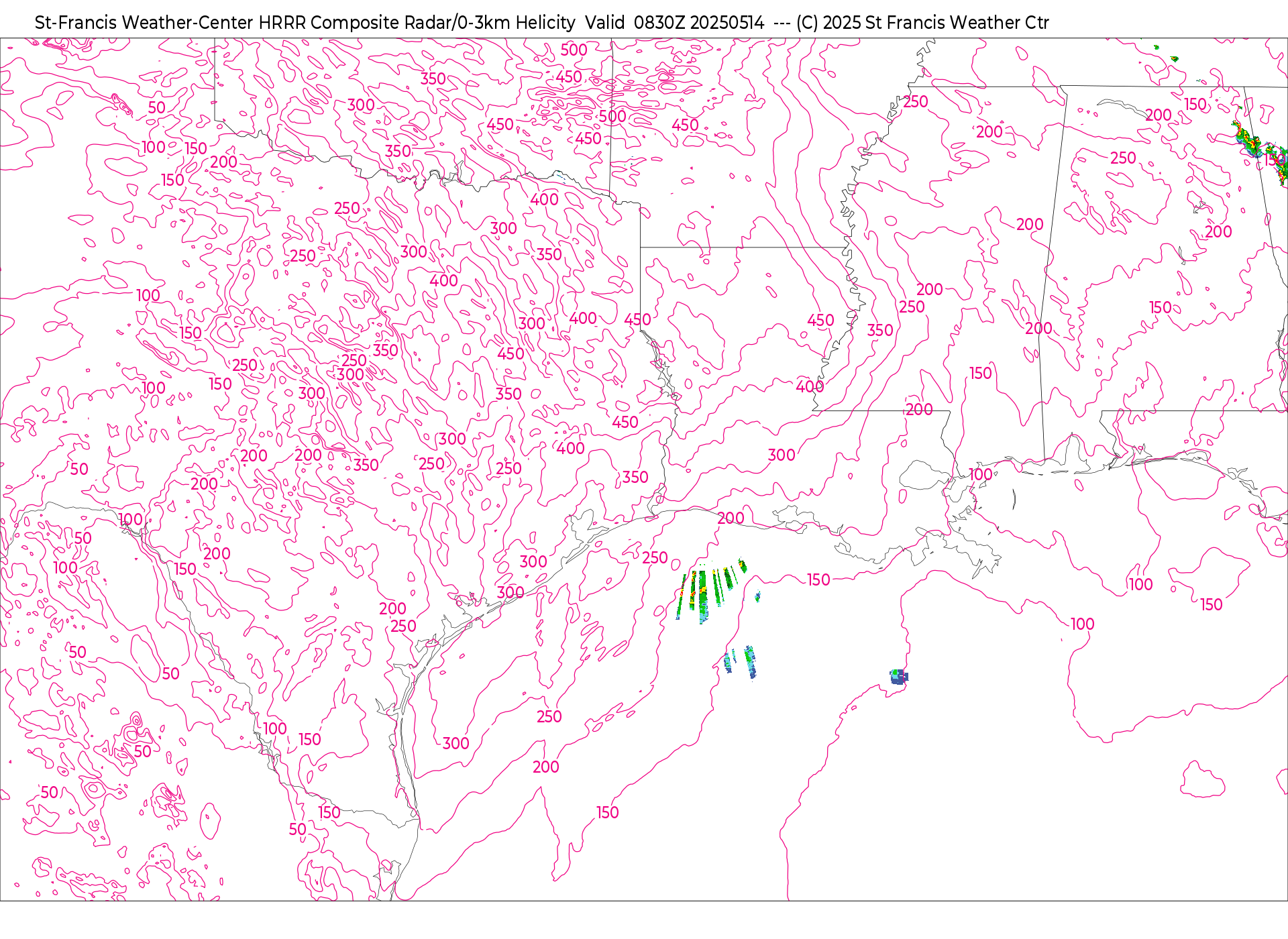The width and height of the screenshot is (1288, 939).
Task: Click "(C) 2025 St Francis Weather Ctr" copyright
Action: tap(922, 23)
